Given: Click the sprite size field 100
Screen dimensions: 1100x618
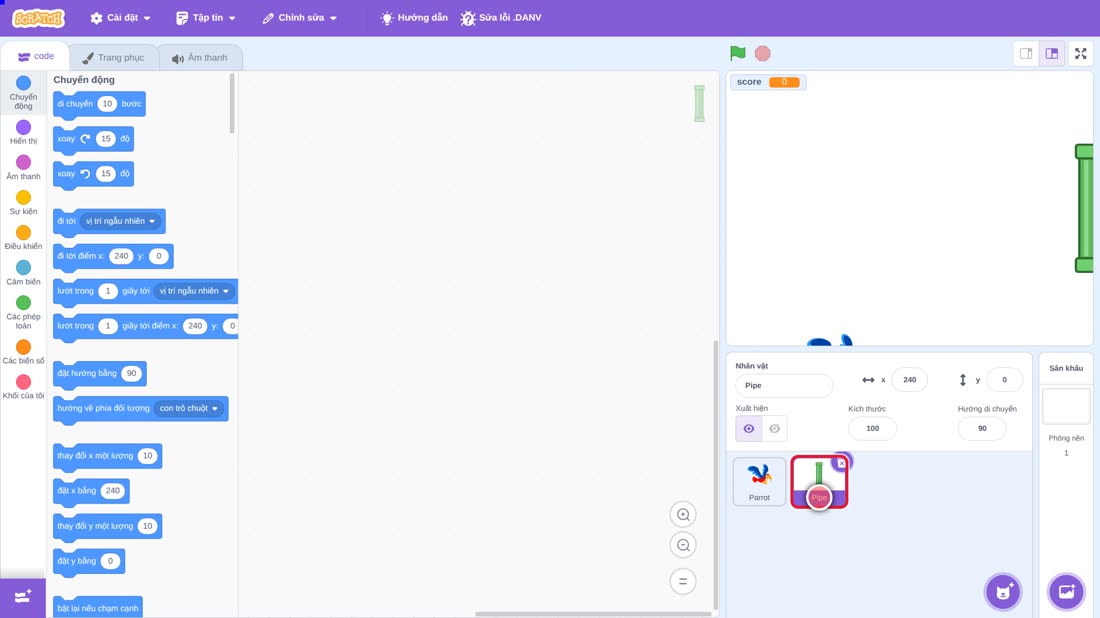Looking at the screenshot, I should pos(872,429).
